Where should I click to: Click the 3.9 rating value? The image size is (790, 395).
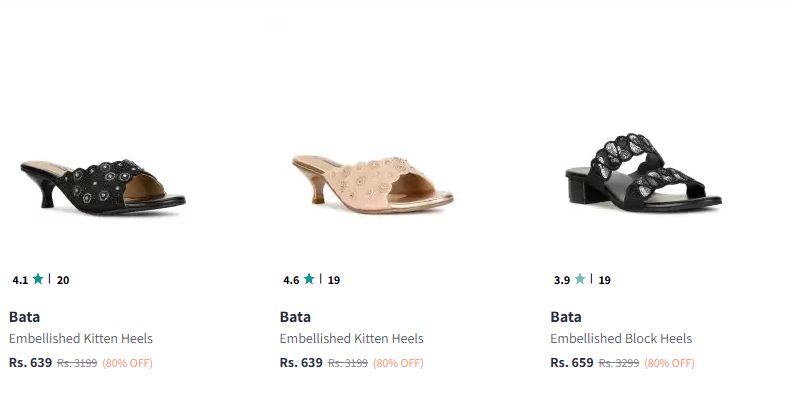(562, 280)
